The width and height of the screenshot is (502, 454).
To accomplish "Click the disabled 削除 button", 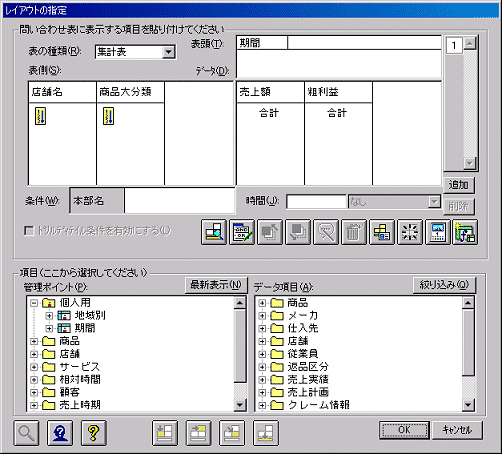I will [459, 207].
